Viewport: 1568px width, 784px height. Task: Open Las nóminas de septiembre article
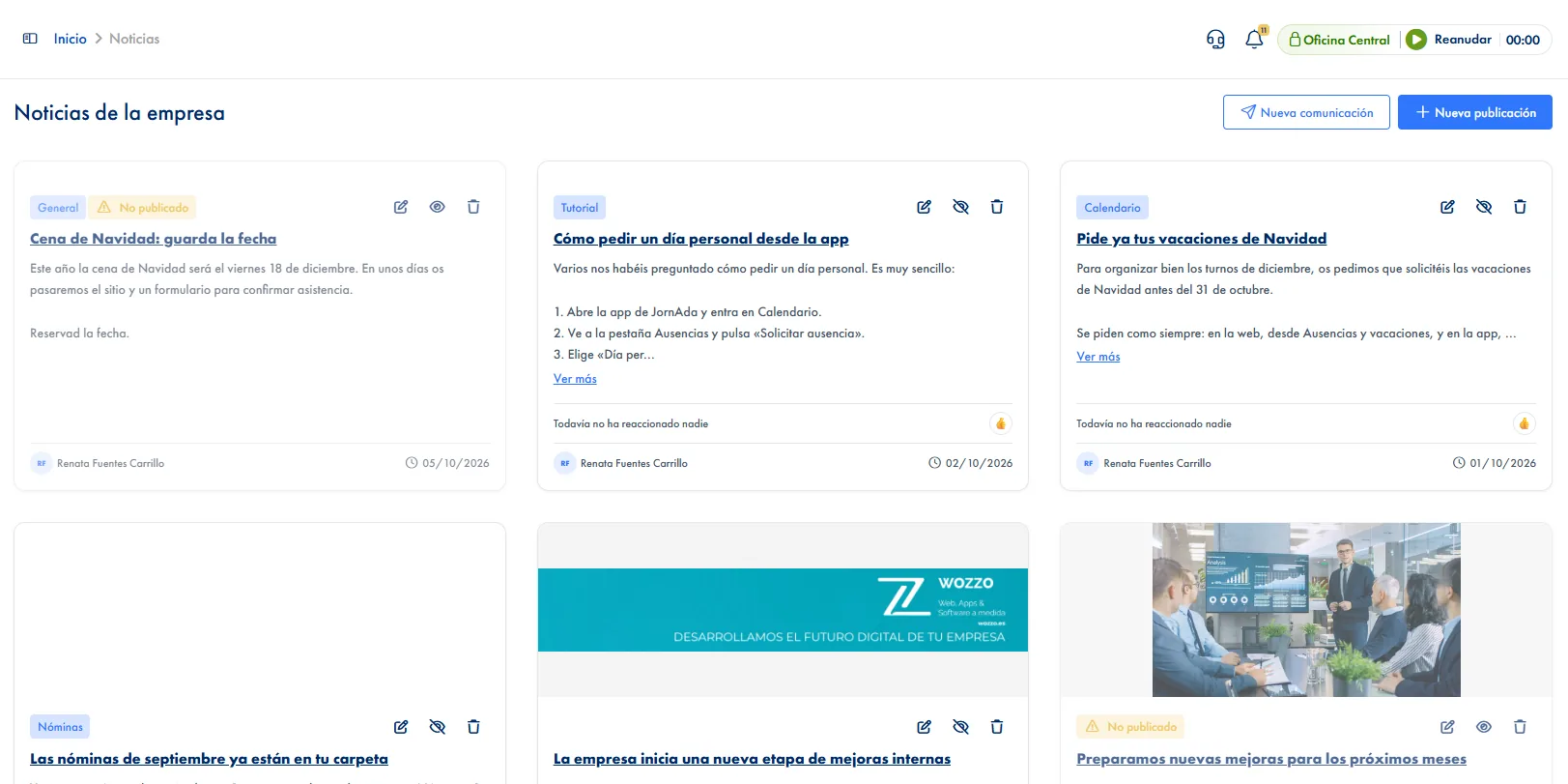[x=209, y=759]
